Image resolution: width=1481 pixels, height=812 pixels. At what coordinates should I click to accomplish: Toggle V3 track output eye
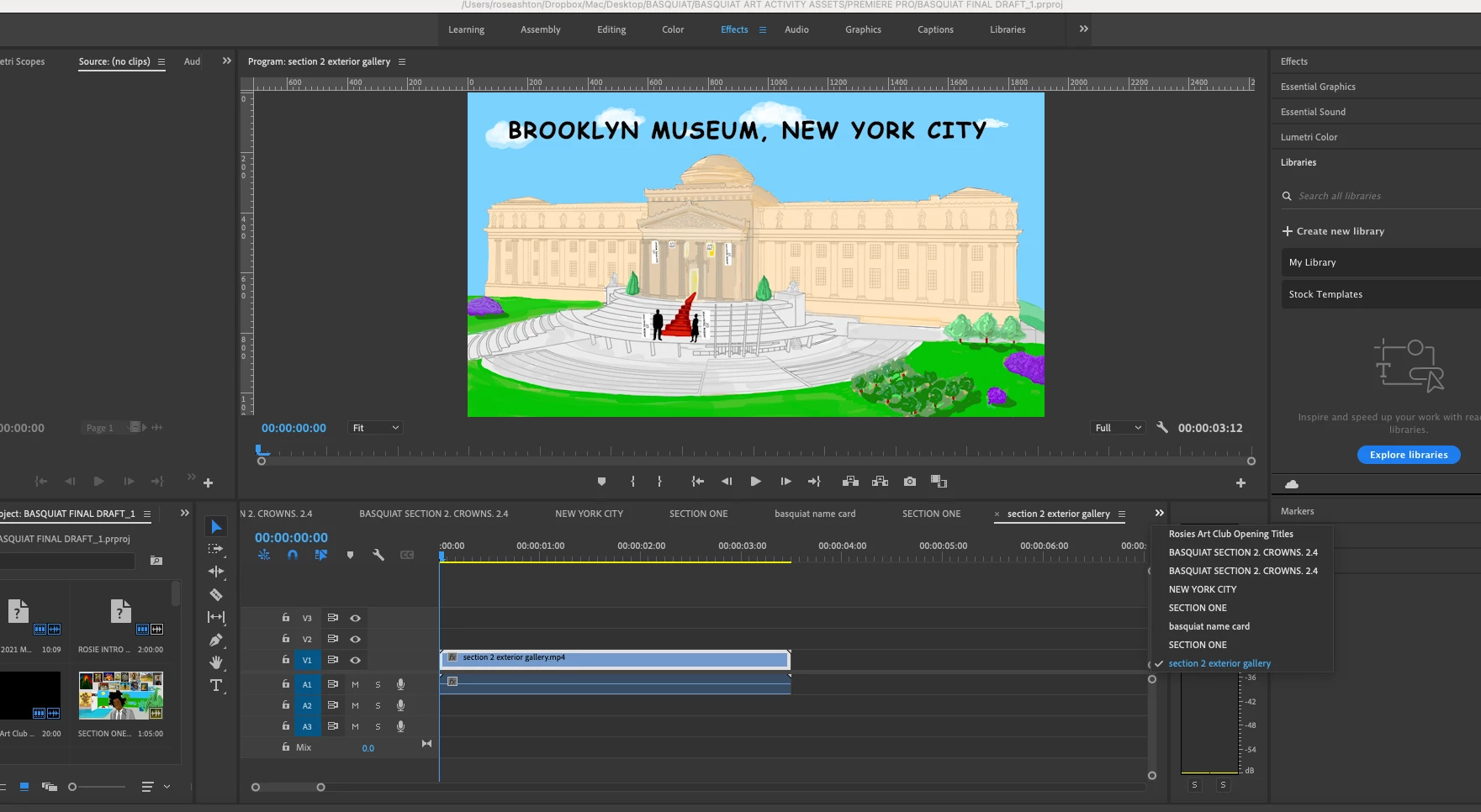355,618
